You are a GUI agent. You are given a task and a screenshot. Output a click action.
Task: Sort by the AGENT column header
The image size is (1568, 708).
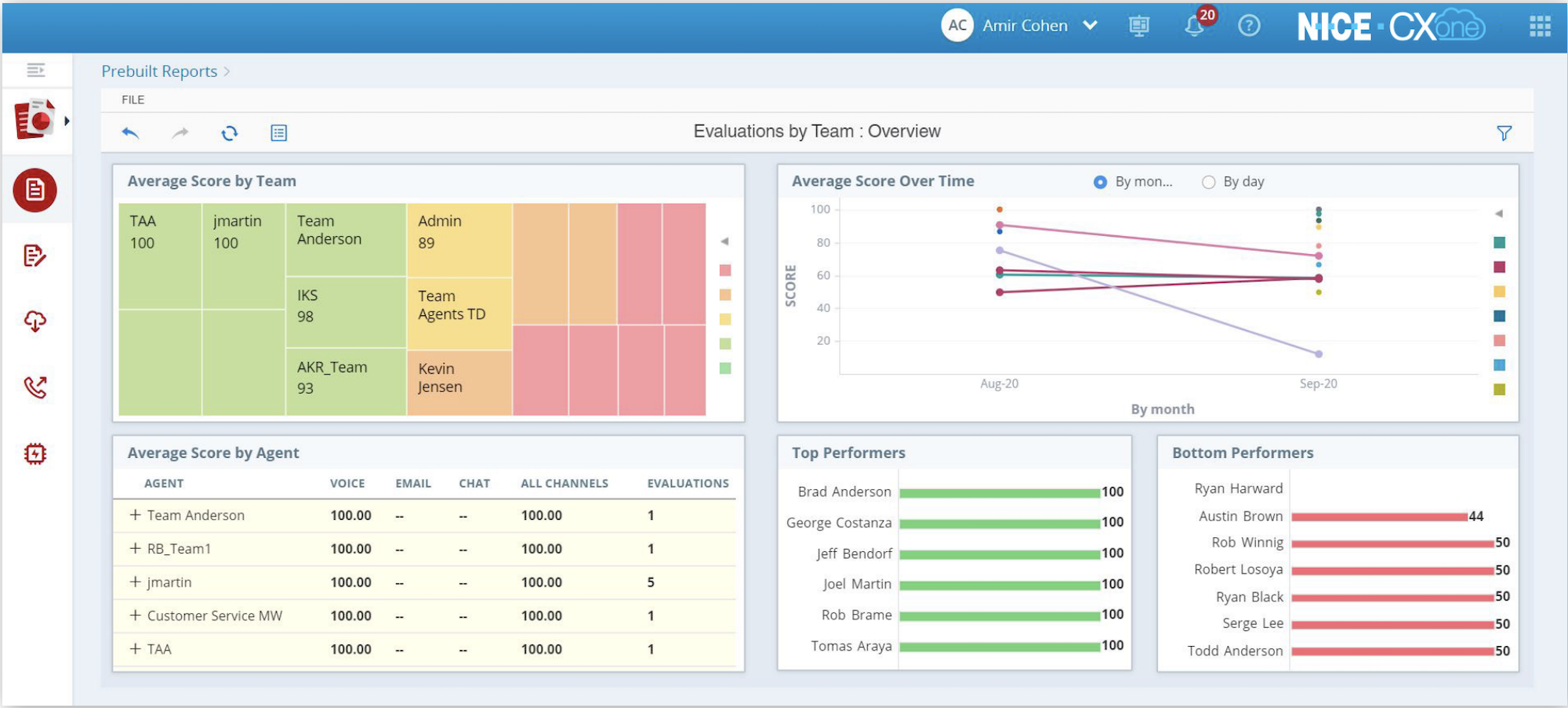164,484
